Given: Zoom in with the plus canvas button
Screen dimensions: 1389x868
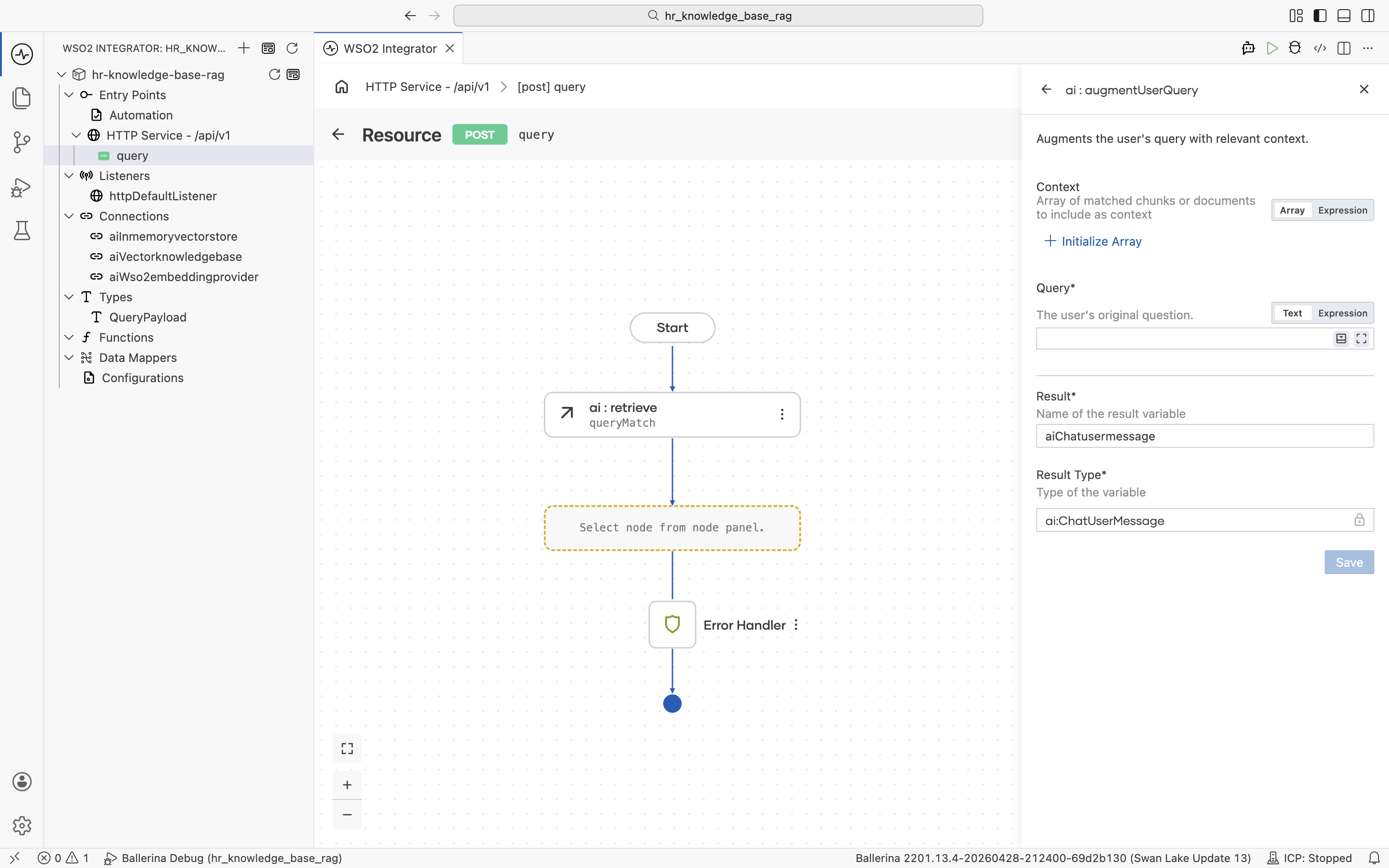Looking at the screenshot, I should pos(347,785).
